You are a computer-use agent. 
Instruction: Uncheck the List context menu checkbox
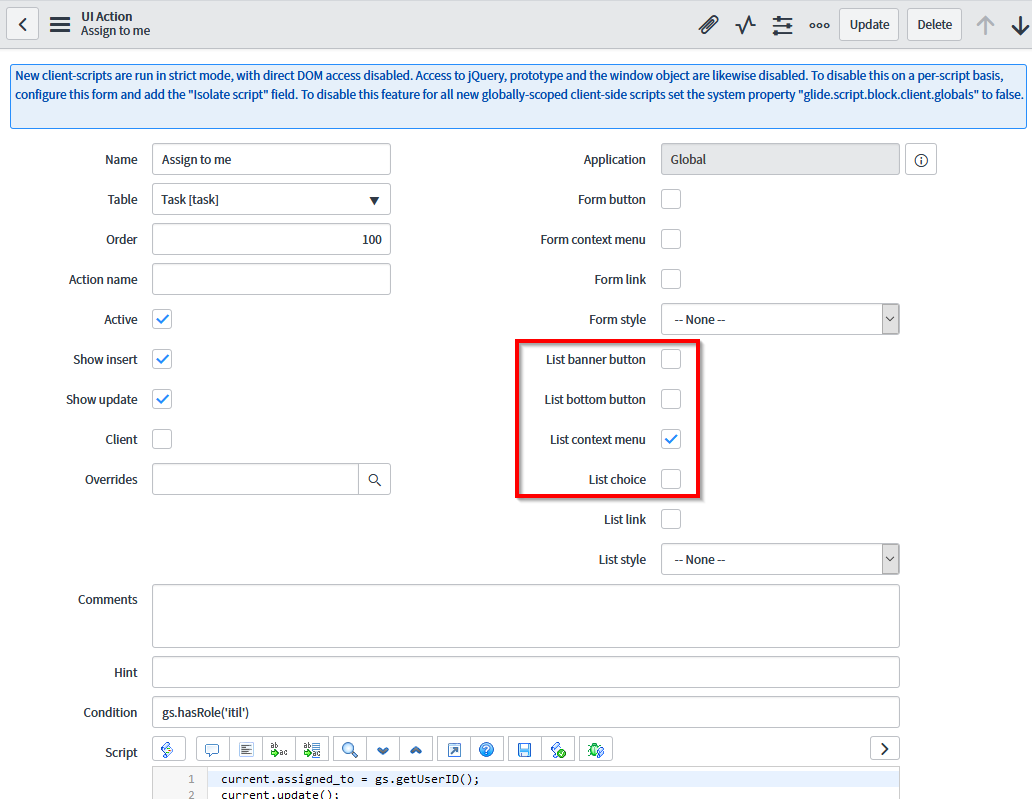pyautogui.click(x=671, y=440)
